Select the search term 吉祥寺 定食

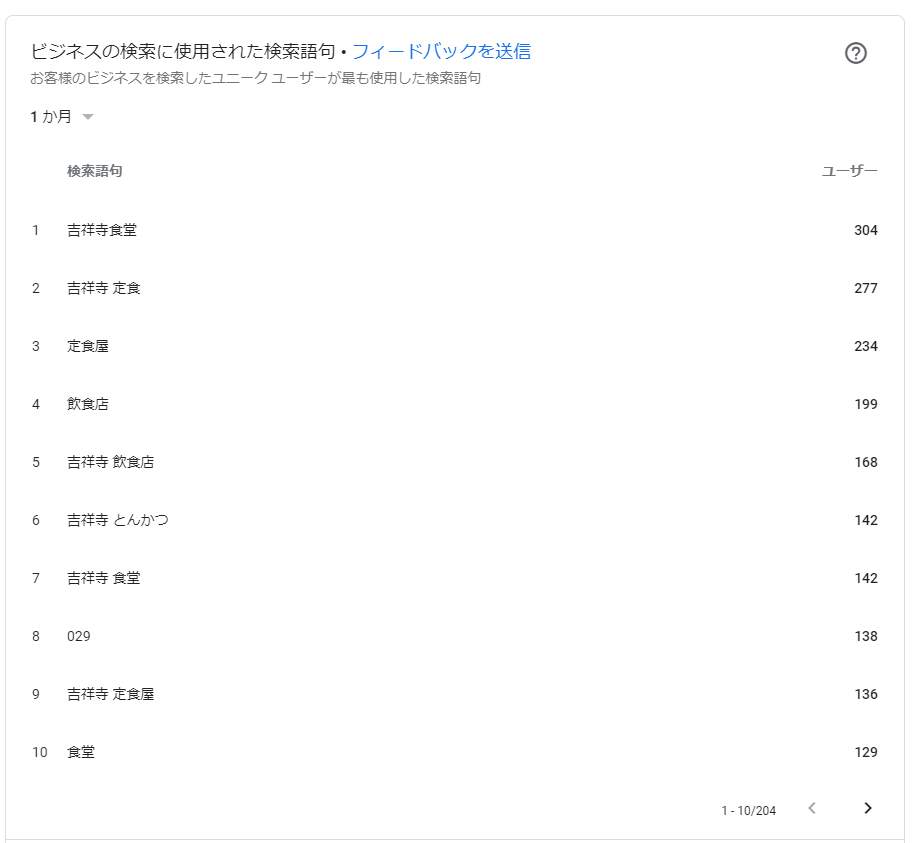[x=104, y=288]
